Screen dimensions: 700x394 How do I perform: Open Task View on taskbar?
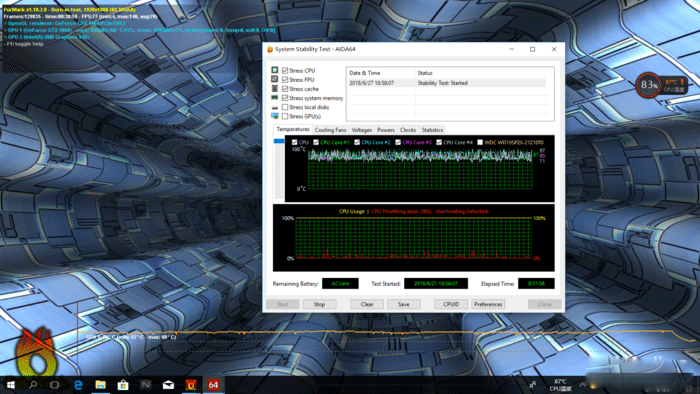coord(55,385)
